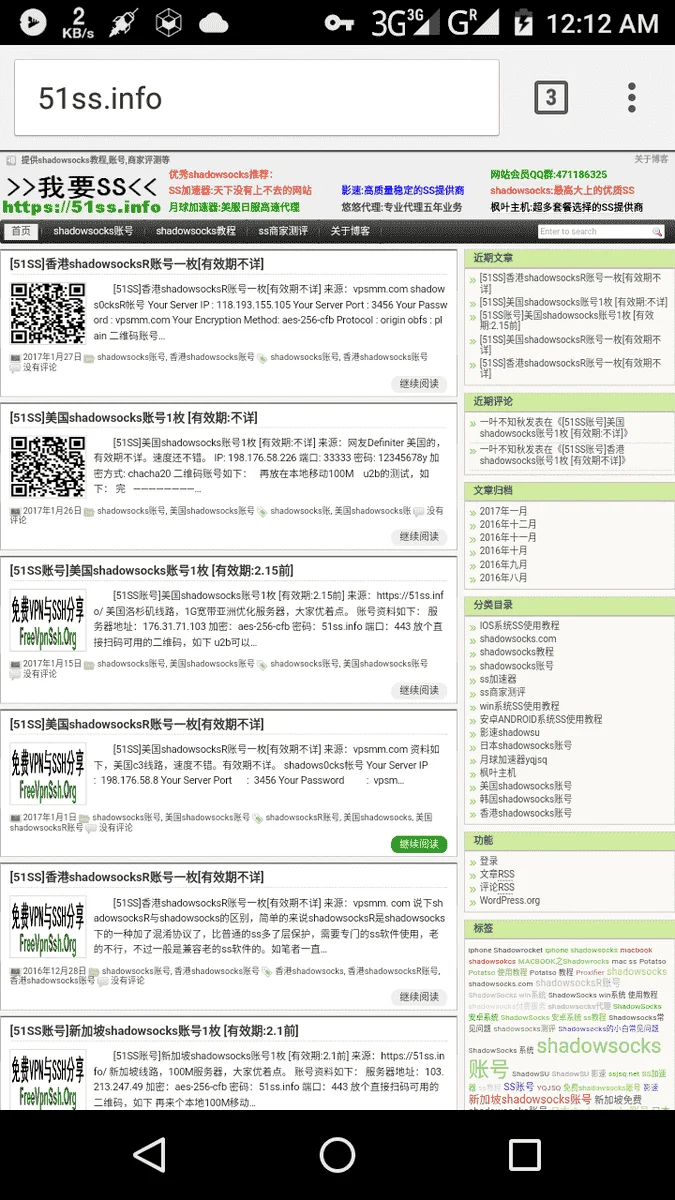The width and height of the screenshot is (675, 1200).
Task: Open category 影速shadowsu
Action: tap(509, 732)
